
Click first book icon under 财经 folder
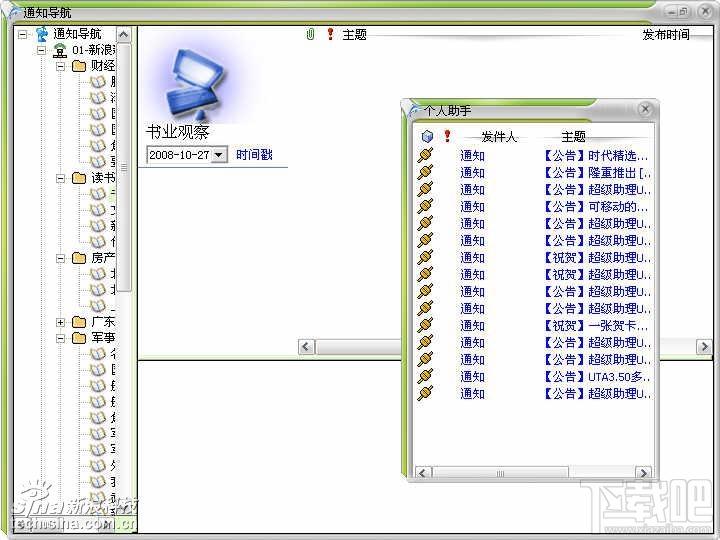(97, 82)
